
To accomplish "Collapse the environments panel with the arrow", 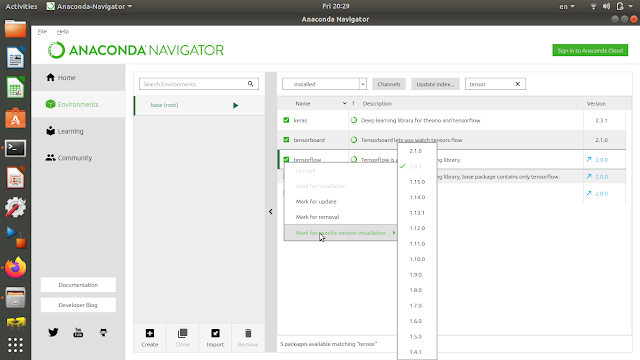I will coord(271,211).
